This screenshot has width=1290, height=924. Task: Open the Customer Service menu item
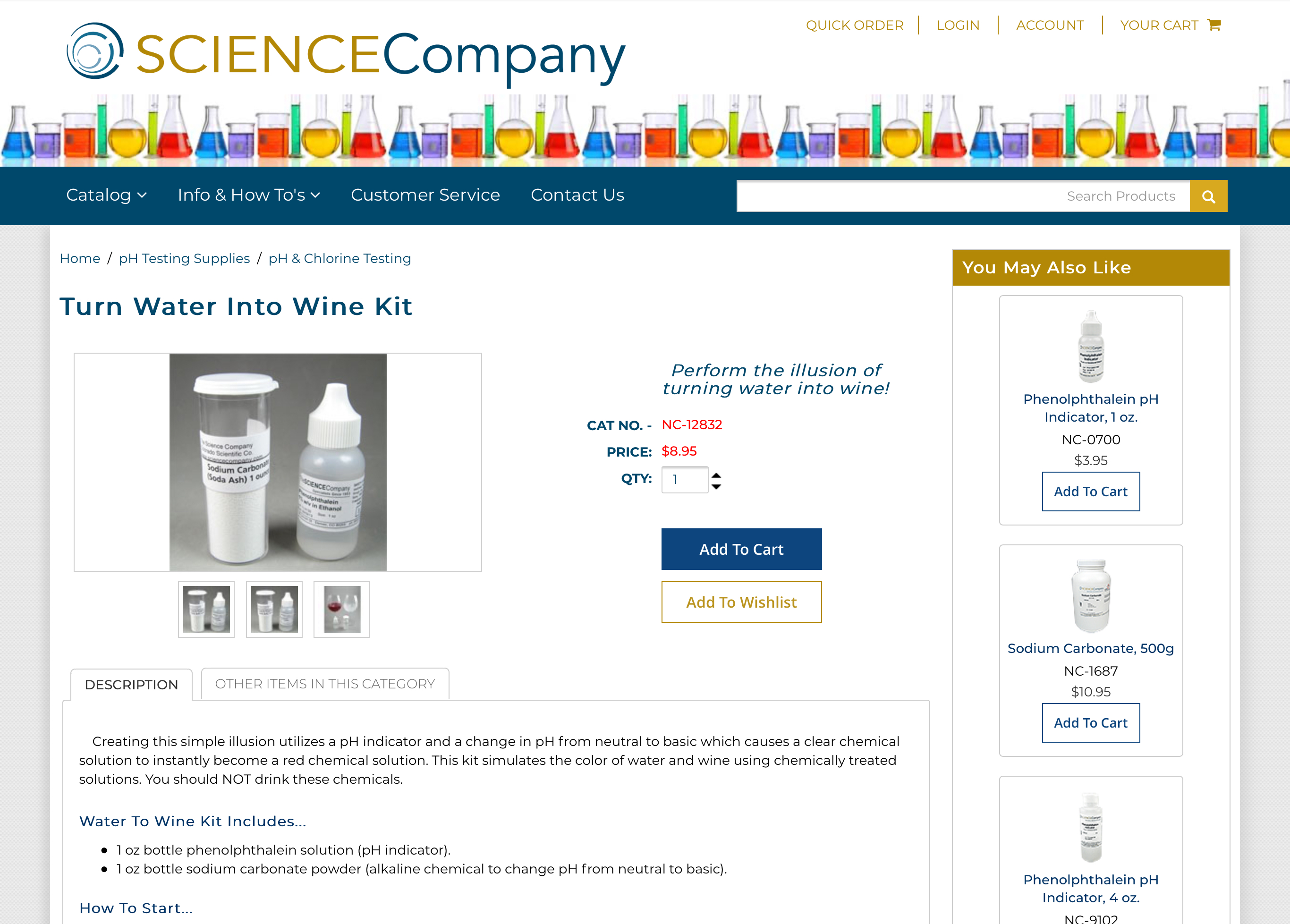tap(425, 195)
